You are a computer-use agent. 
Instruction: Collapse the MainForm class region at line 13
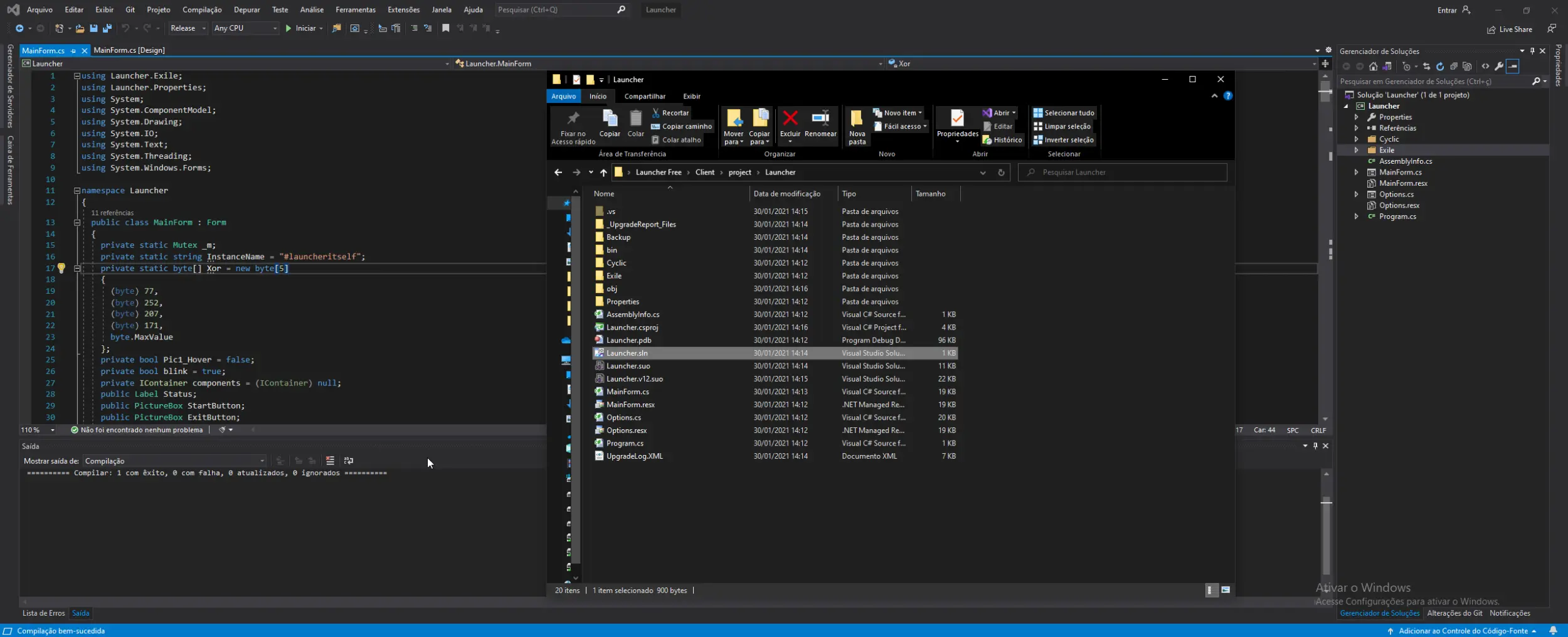[77, 223]
